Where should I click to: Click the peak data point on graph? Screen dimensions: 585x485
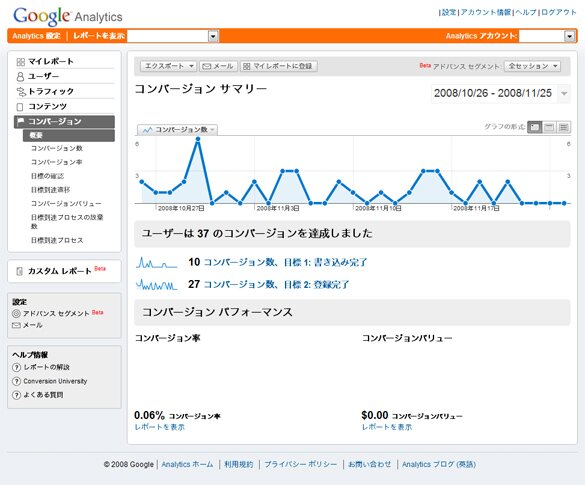[x=198, y=139]
